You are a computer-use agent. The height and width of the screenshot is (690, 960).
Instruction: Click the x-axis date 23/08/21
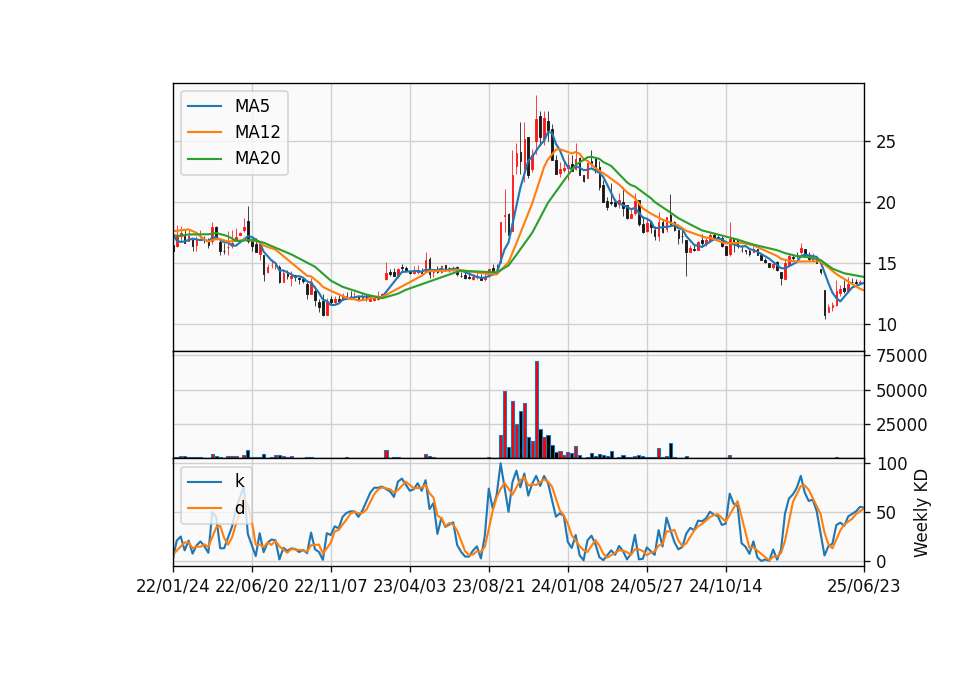(x=489, y=586)
